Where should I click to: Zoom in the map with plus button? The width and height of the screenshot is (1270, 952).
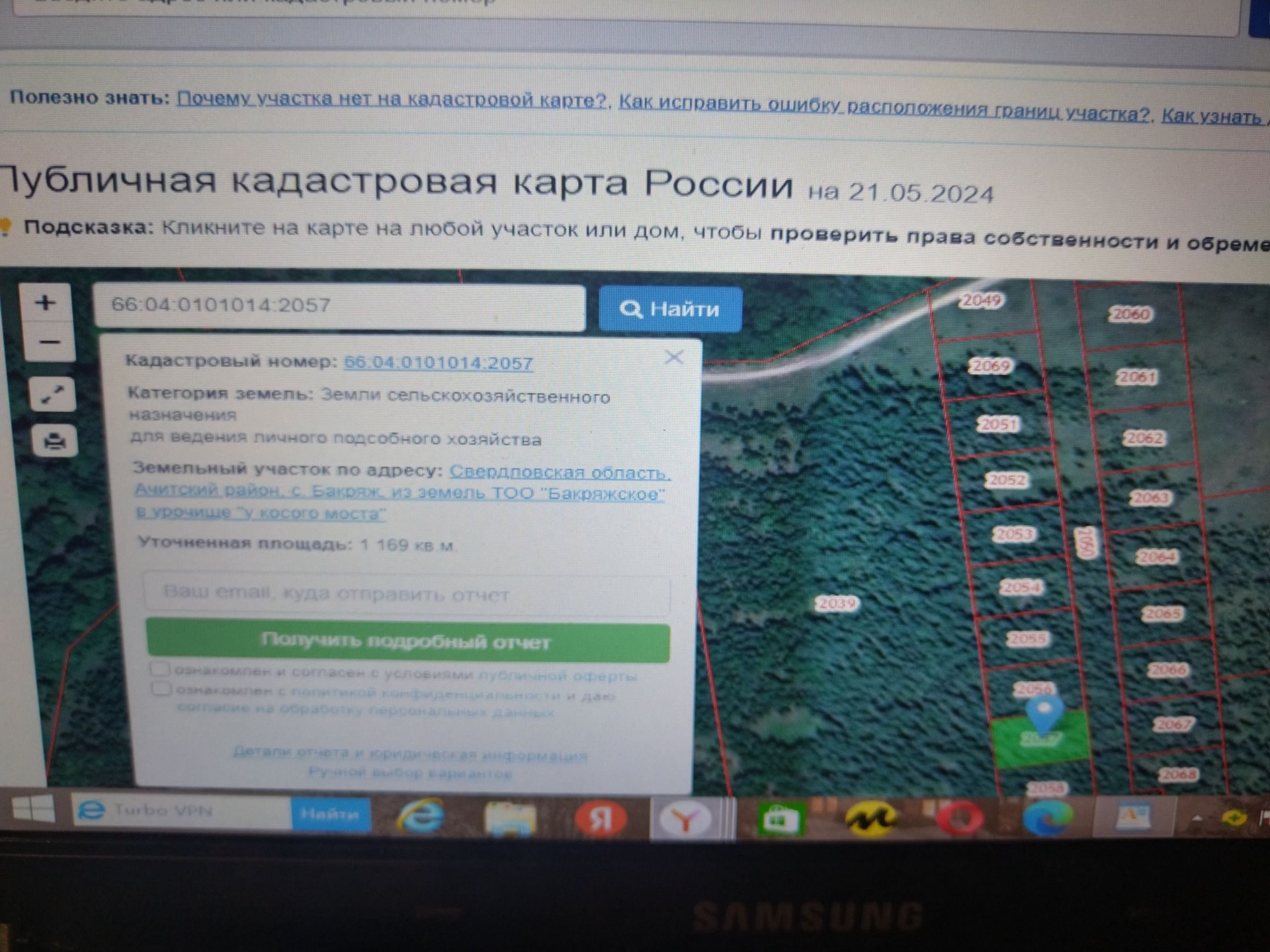[45, 303]
